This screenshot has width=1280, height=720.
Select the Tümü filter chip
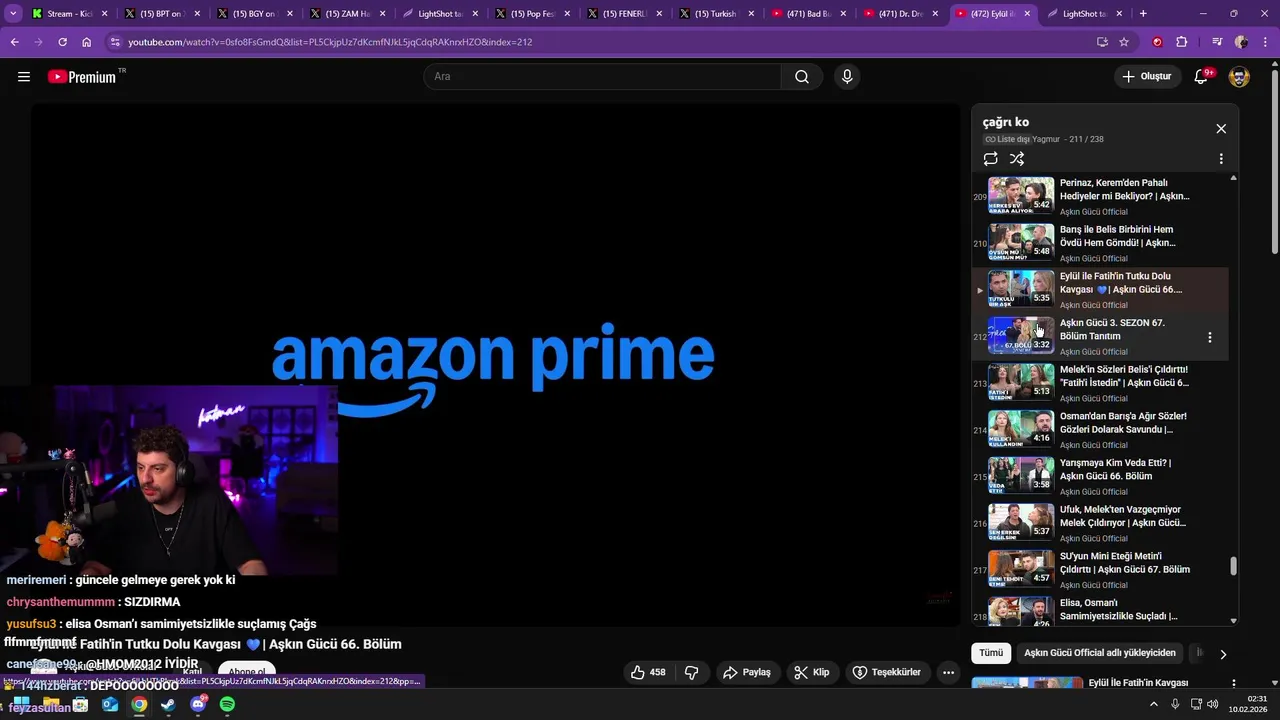991,653
